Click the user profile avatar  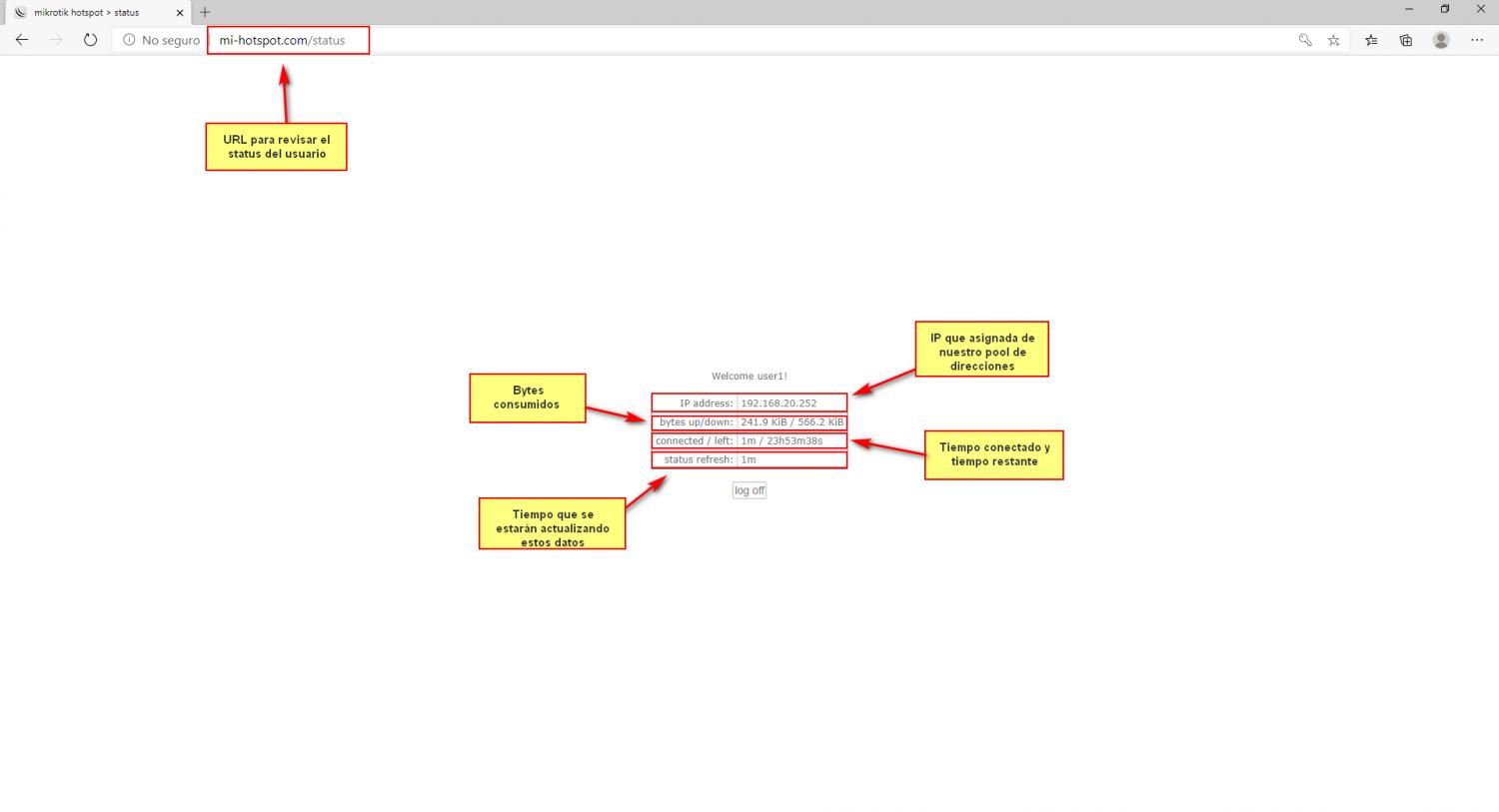point(1441,40)
